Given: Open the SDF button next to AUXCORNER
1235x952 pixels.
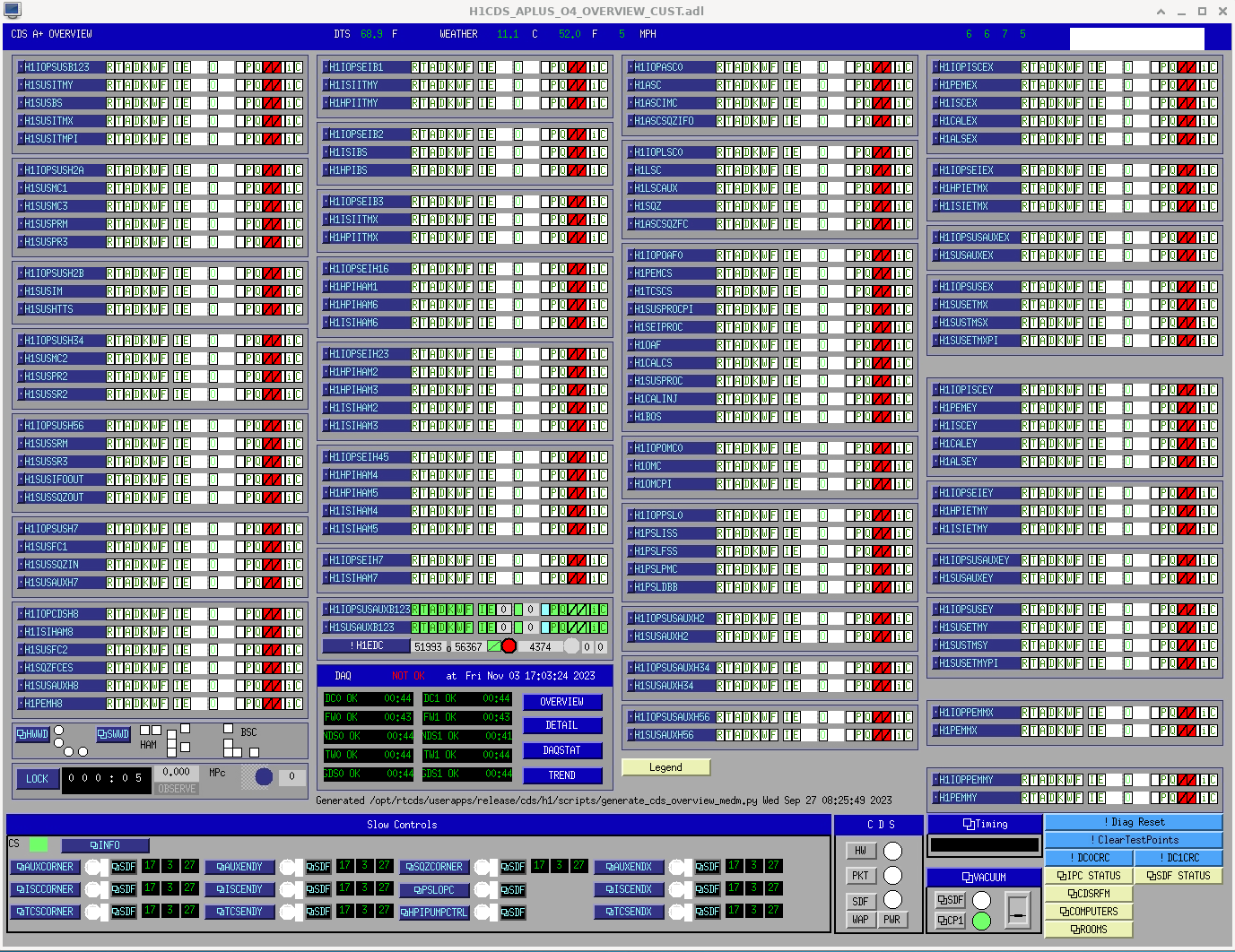Looking at the screenshot, I should (123, 867).
